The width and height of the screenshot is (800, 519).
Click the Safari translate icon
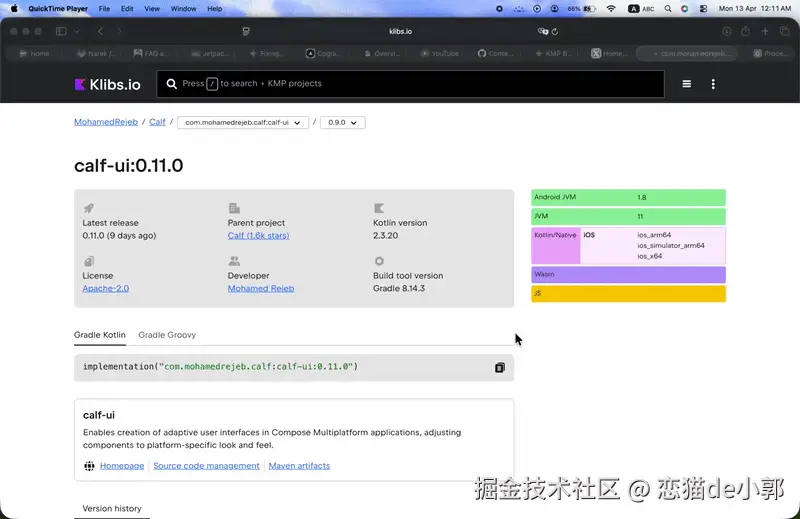pos(543,32)
